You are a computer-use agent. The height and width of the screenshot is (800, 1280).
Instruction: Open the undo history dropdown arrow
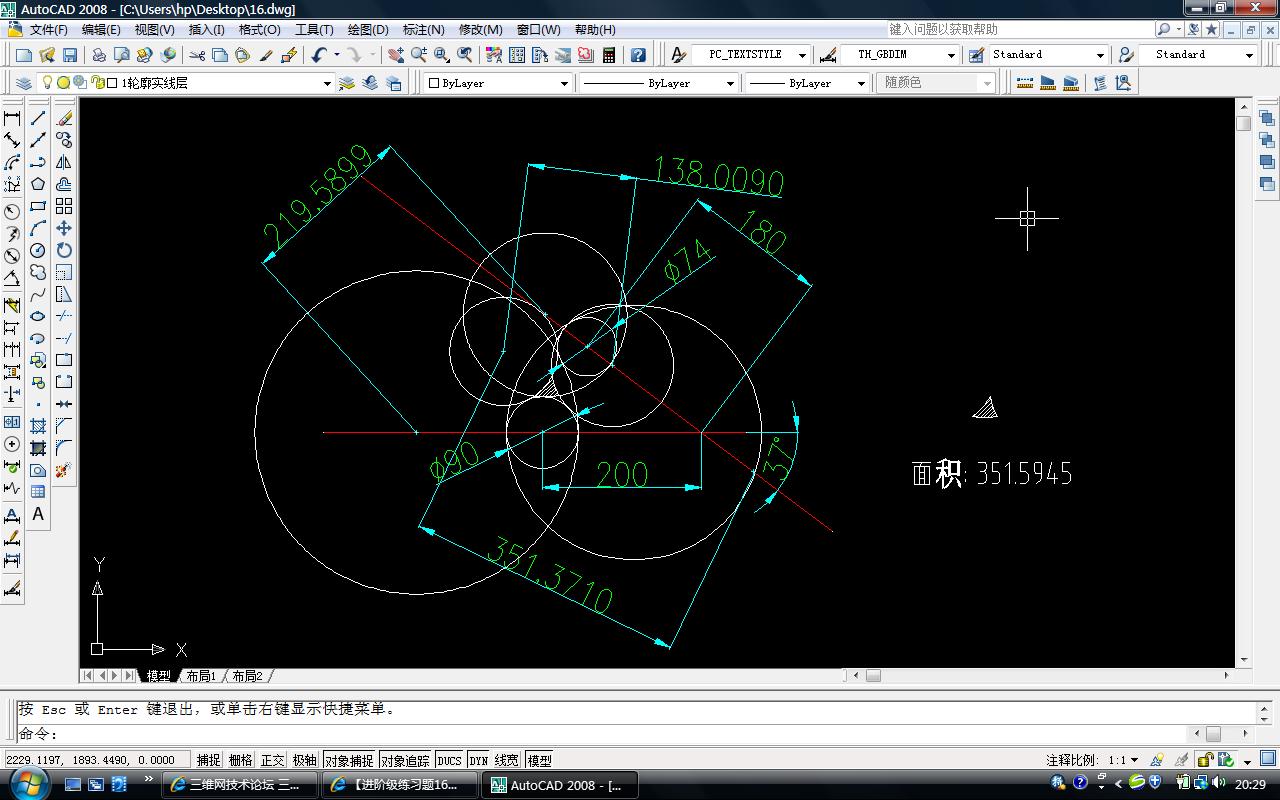337,55
